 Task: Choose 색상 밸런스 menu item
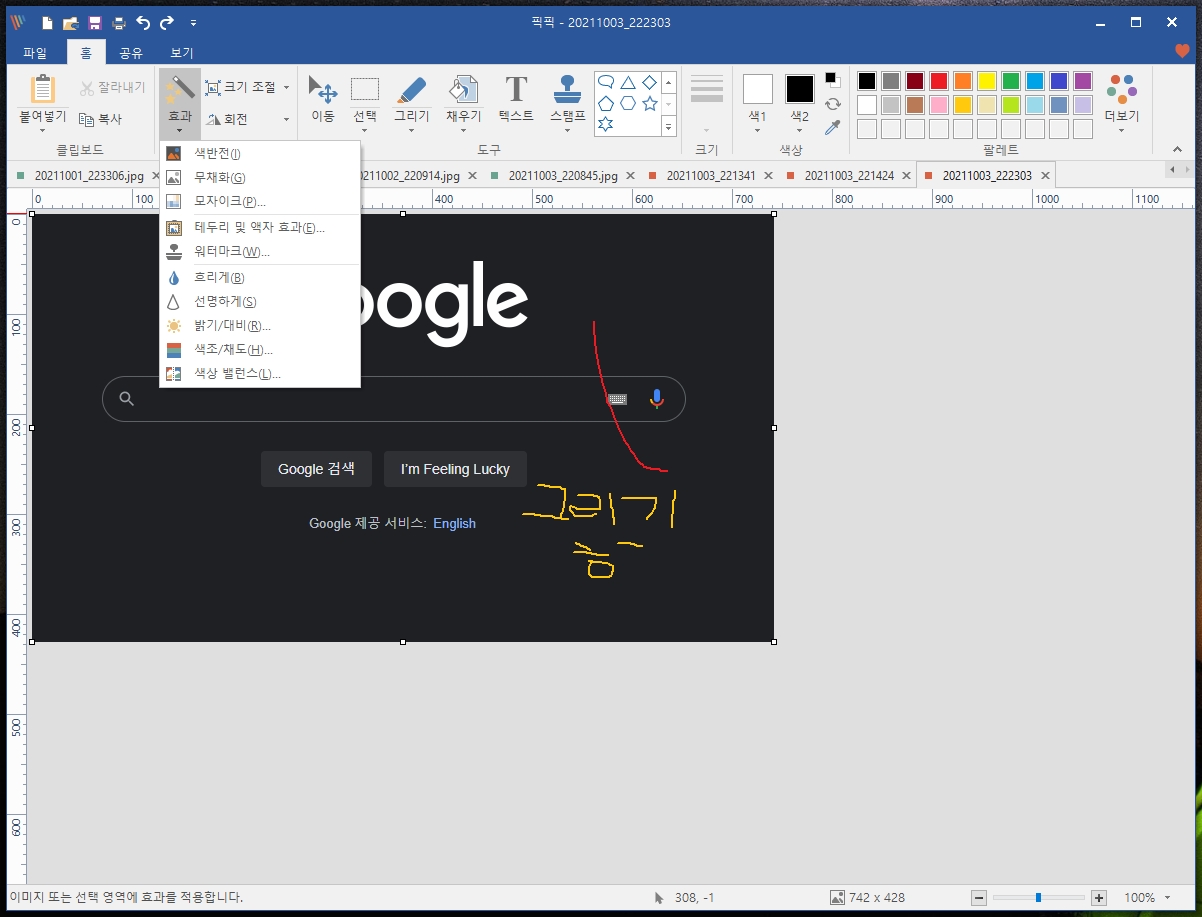coord(260,373)
